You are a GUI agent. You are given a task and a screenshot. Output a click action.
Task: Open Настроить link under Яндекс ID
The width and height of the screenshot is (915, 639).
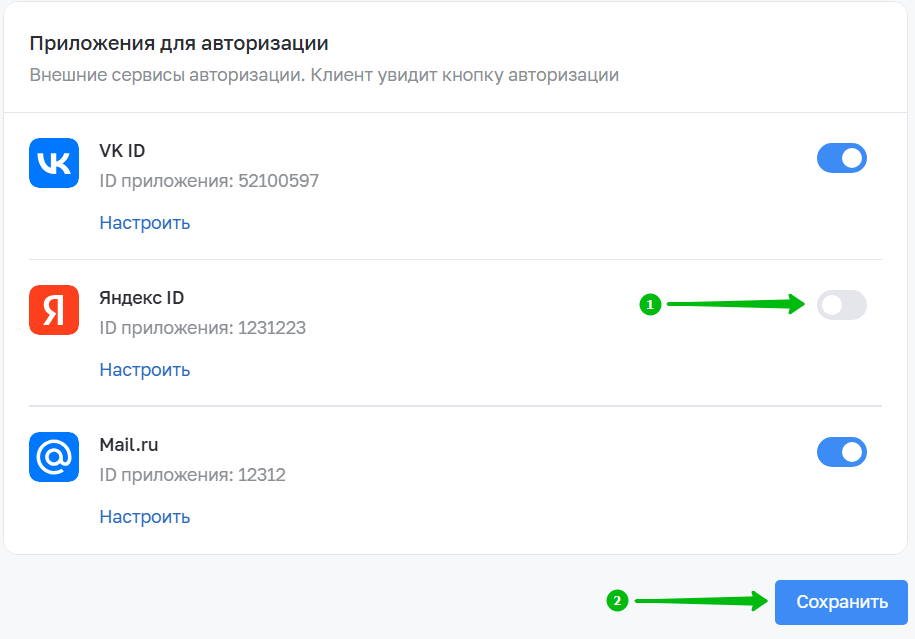pyautogui.click(x=145, y=370)
